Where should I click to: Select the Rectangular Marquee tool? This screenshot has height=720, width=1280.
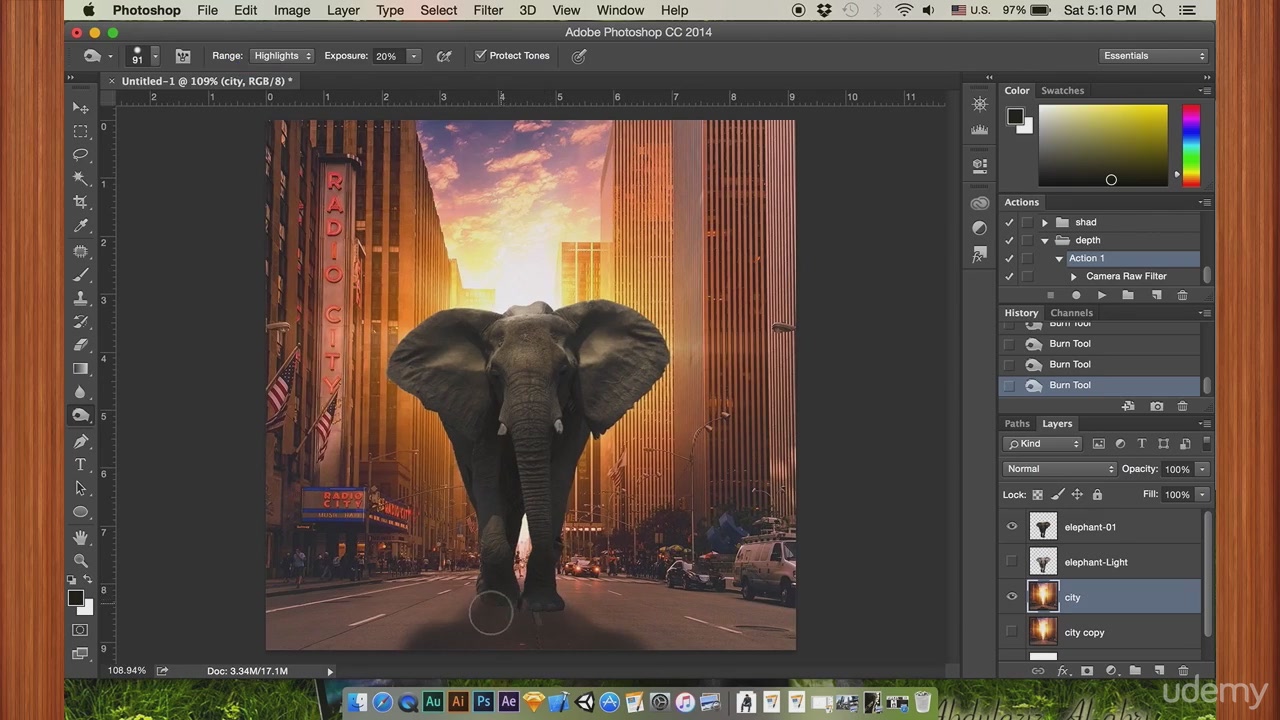point(80,131)
